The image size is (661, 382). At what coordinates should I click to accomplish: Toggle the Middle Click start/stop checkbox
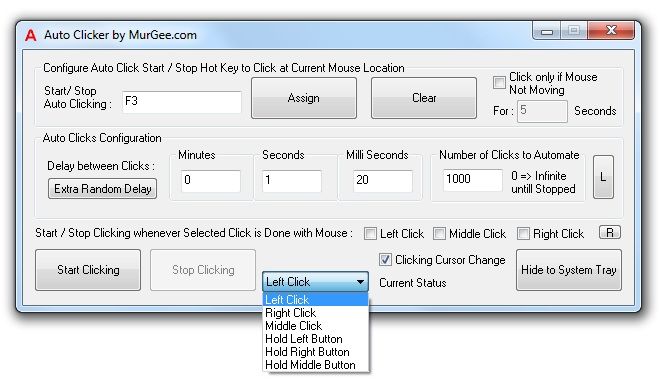[x=439, y=234]
